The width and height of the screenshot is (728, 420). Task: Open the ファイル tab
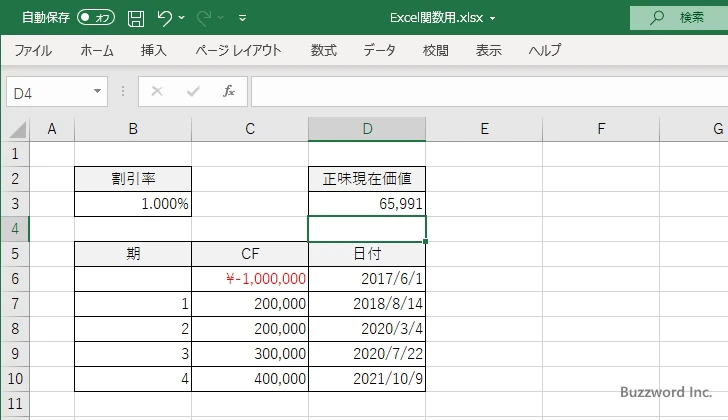point(33,50)
